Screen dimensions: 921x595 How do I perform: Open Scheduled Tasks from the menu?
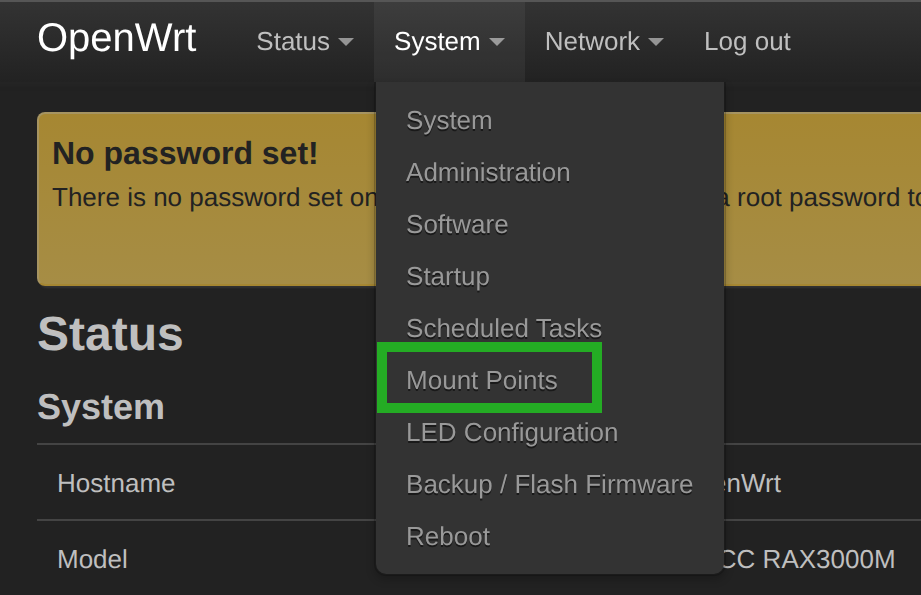pyautogui.click(x=504, y=328)
